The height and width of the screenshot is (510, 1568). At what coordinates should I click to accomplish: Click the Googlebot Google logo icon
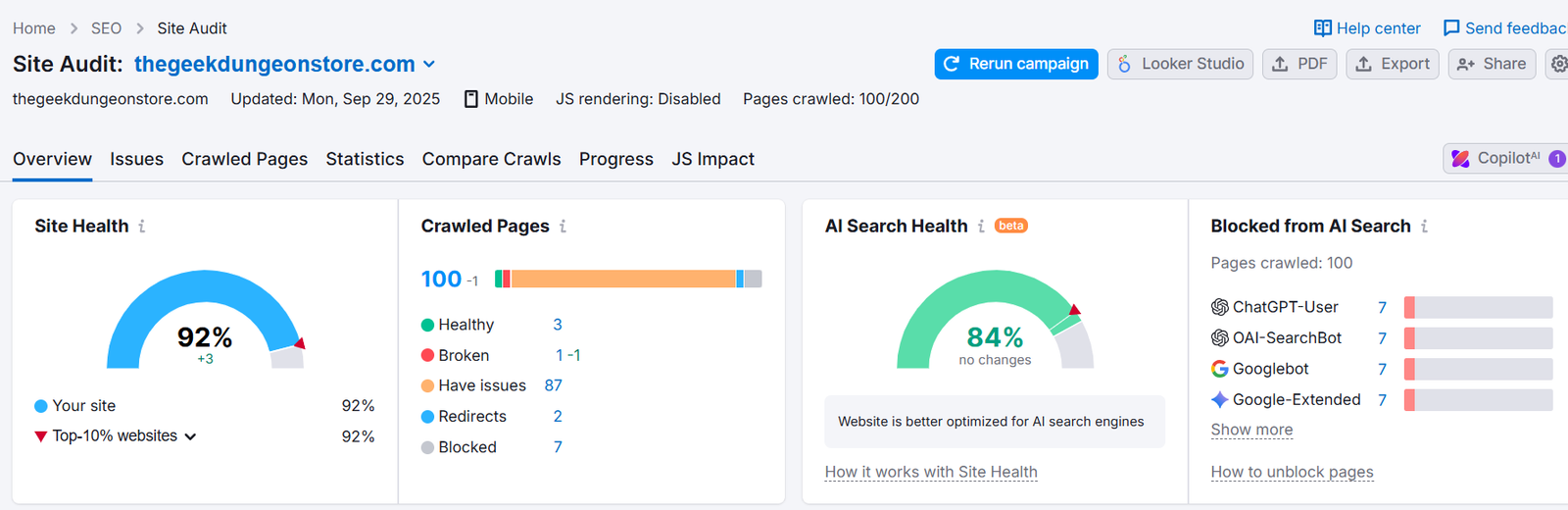[1219, 369]
